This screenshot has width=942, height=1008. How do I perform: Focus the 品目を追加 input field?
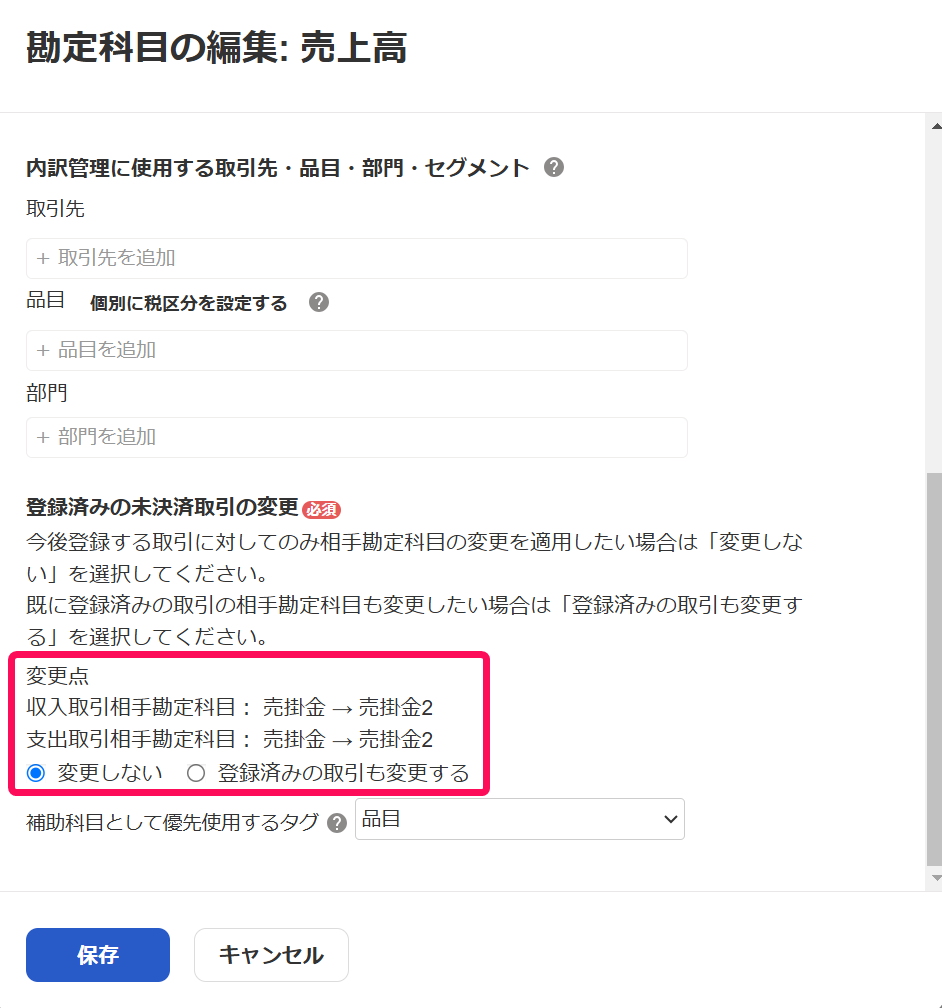click(357, 350)
